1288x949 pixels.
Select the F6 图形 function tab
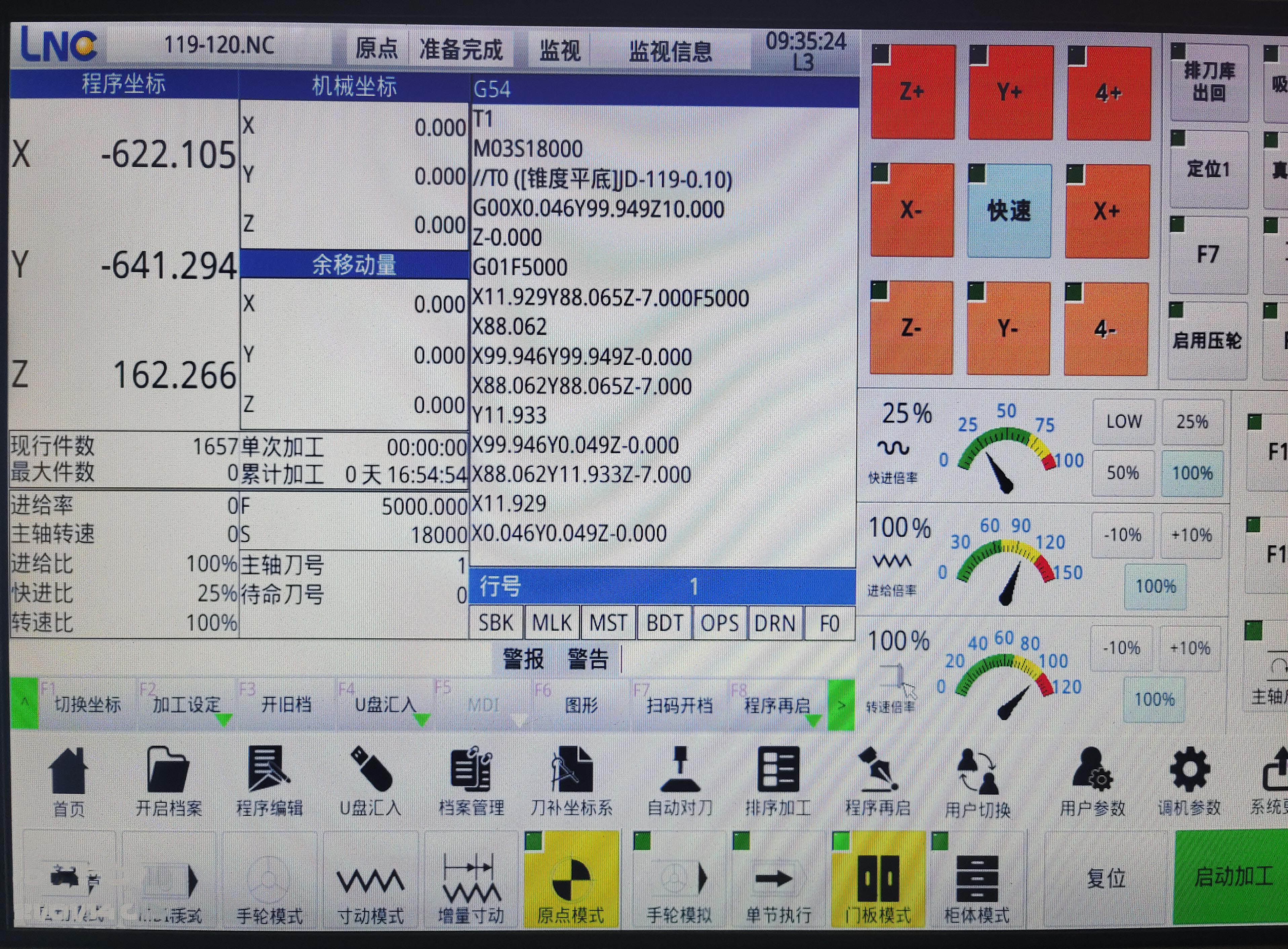point(581,705)
